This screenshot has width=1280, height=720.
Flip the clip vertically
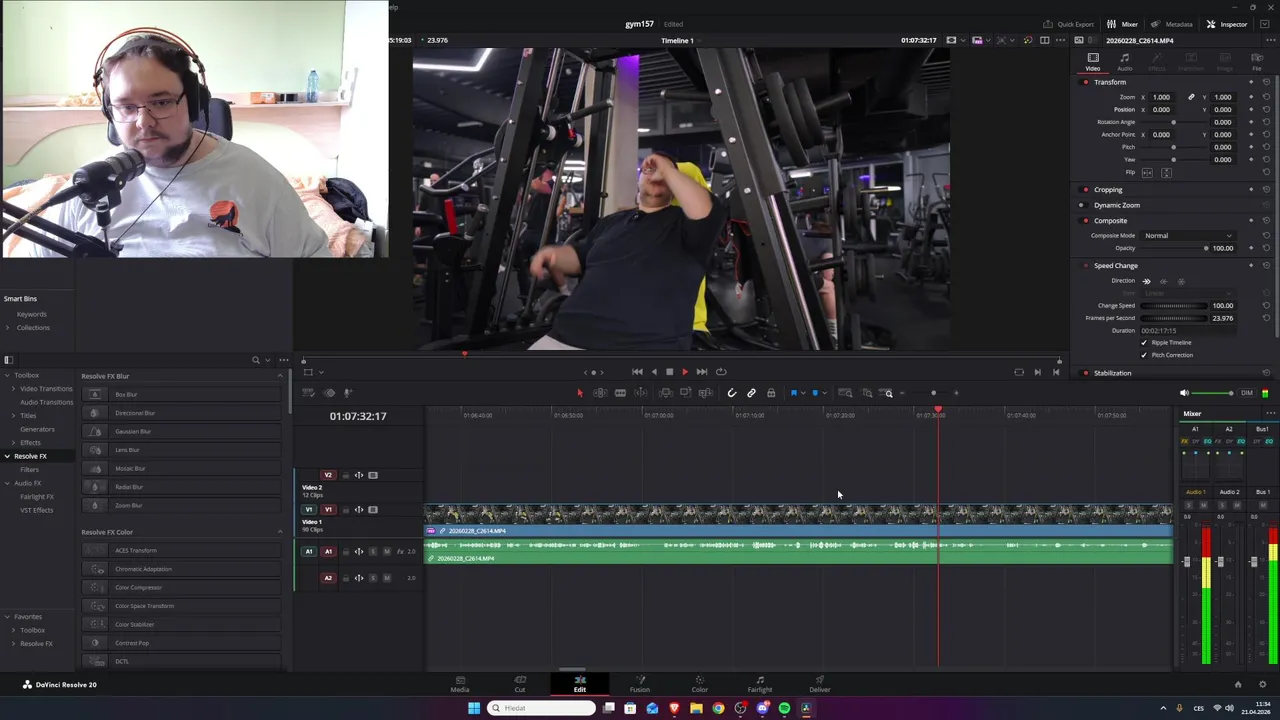point(1165,172)
